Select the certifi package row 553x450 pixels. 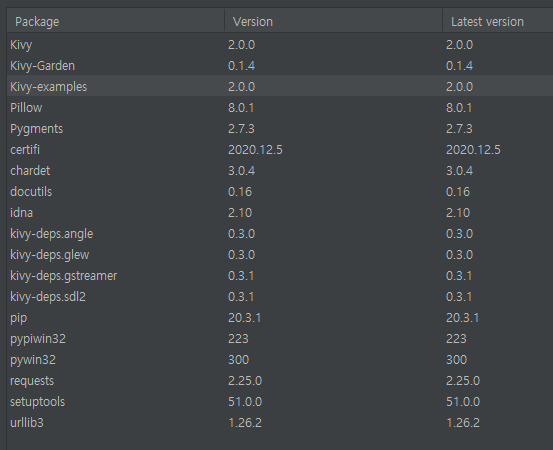280,150
